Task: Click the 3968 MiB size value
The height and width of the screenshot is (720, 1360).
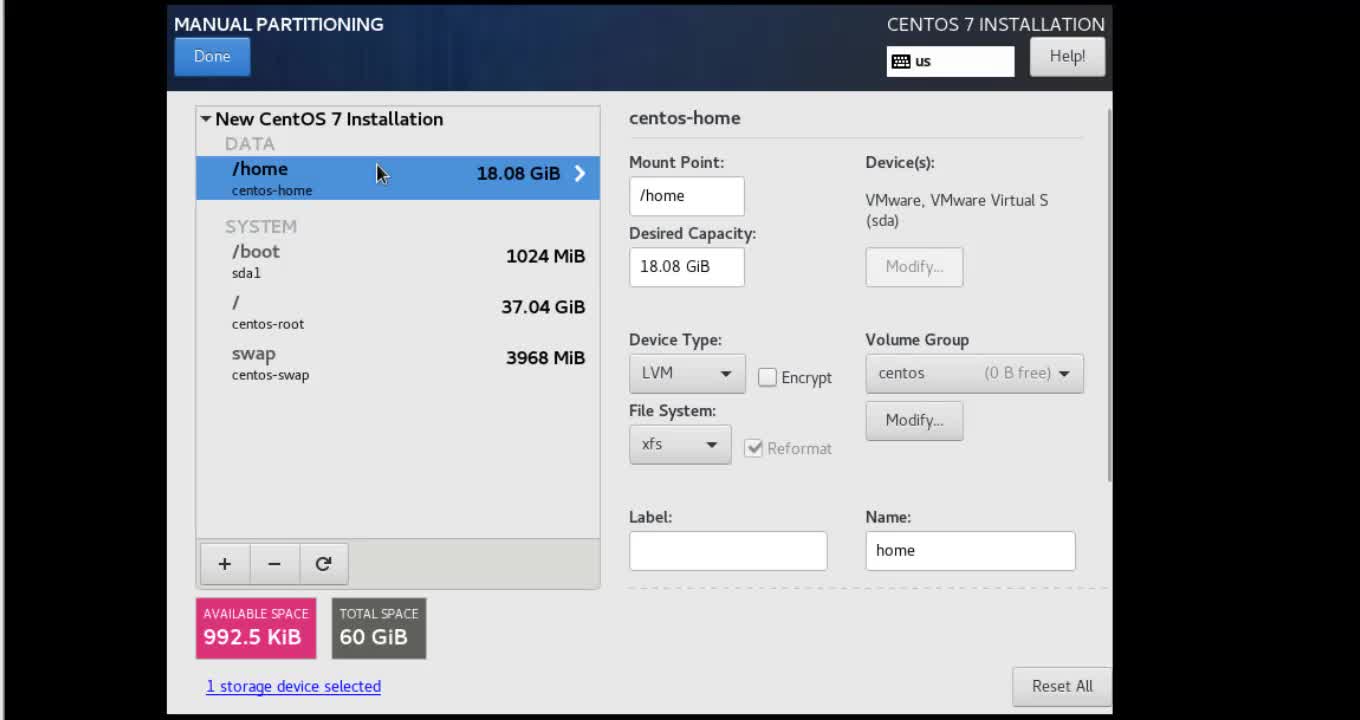Action: [545, 358]
